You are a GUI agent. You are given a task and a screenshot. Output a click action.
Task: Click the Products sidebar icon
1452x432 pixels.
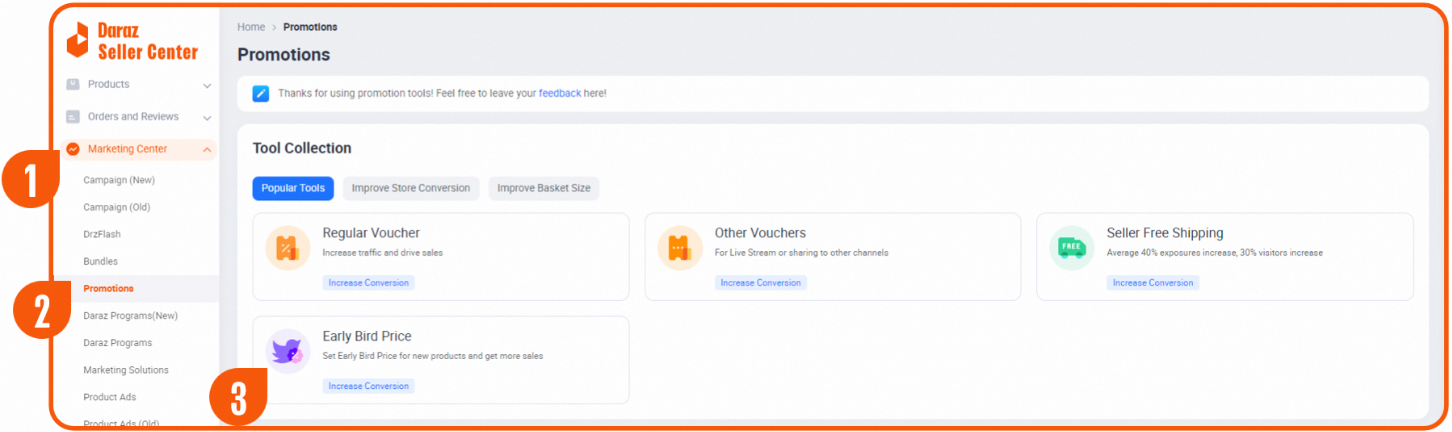point(73,85)
